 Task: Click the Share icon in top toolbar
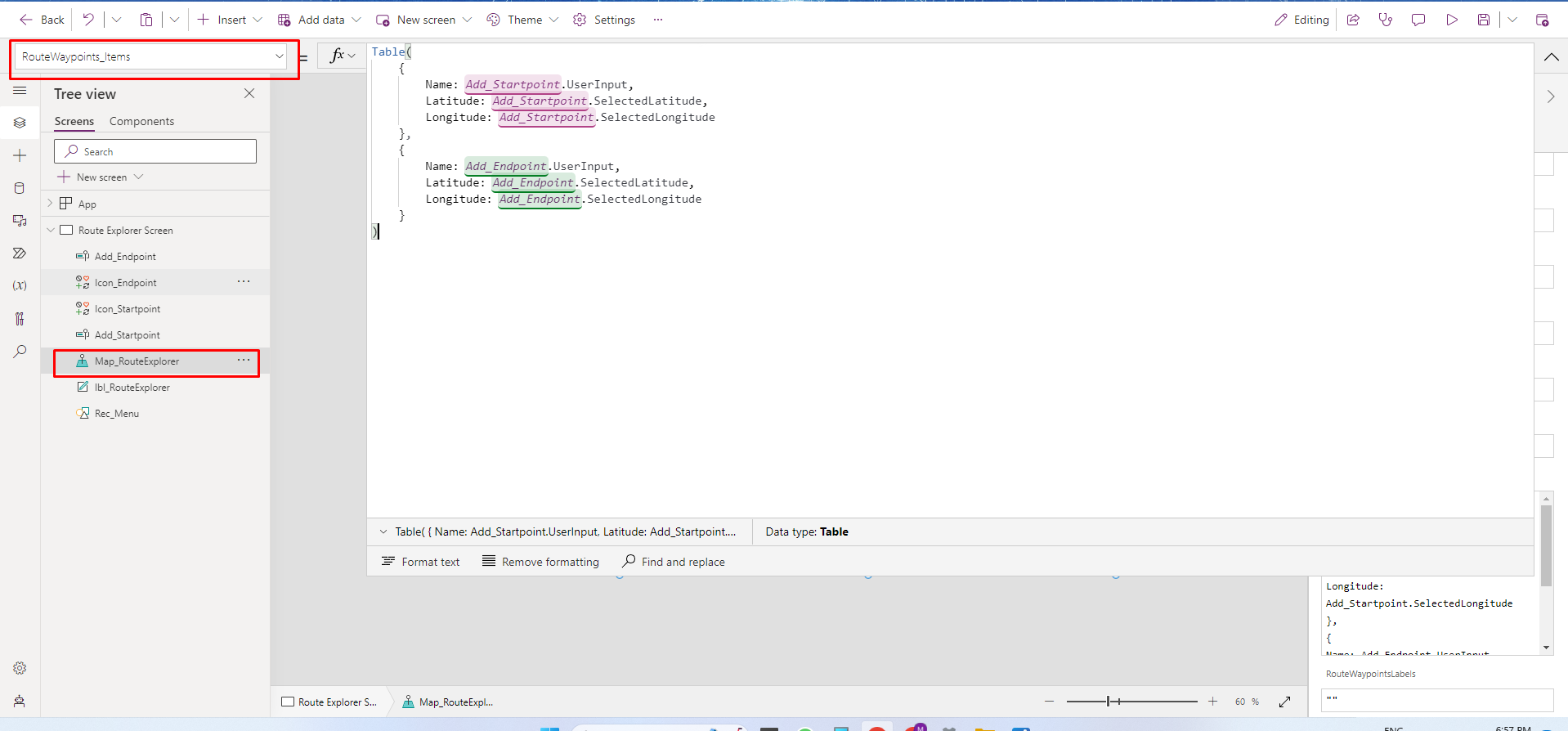[1353, 20]
